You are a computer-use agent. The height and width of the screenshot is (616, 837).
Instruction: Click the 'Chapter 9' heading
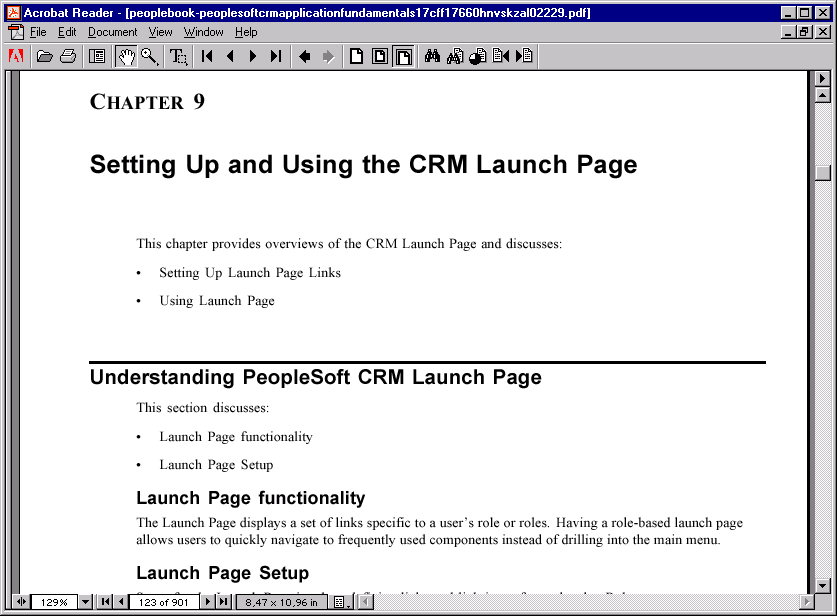147,101
